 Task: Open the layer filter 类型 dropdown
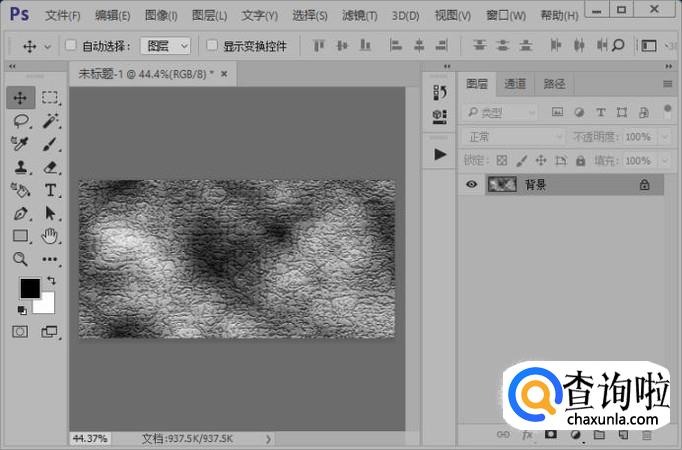click(500, 113)
